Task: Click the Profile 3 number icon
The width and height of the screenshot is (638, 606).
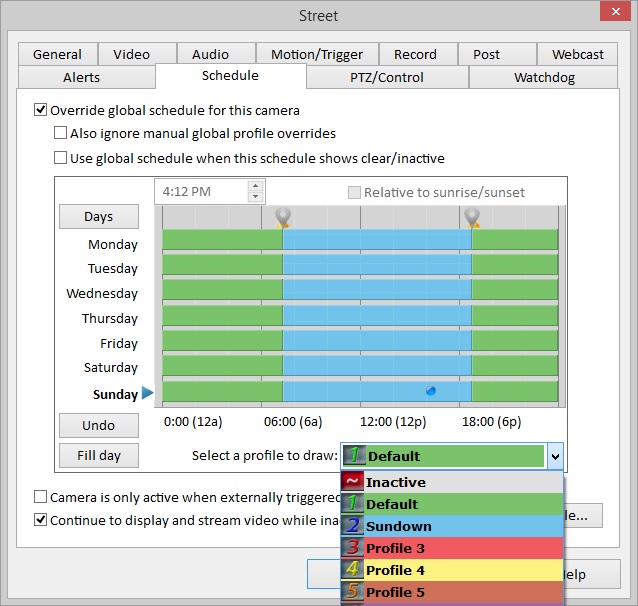Action: (352, 548)
